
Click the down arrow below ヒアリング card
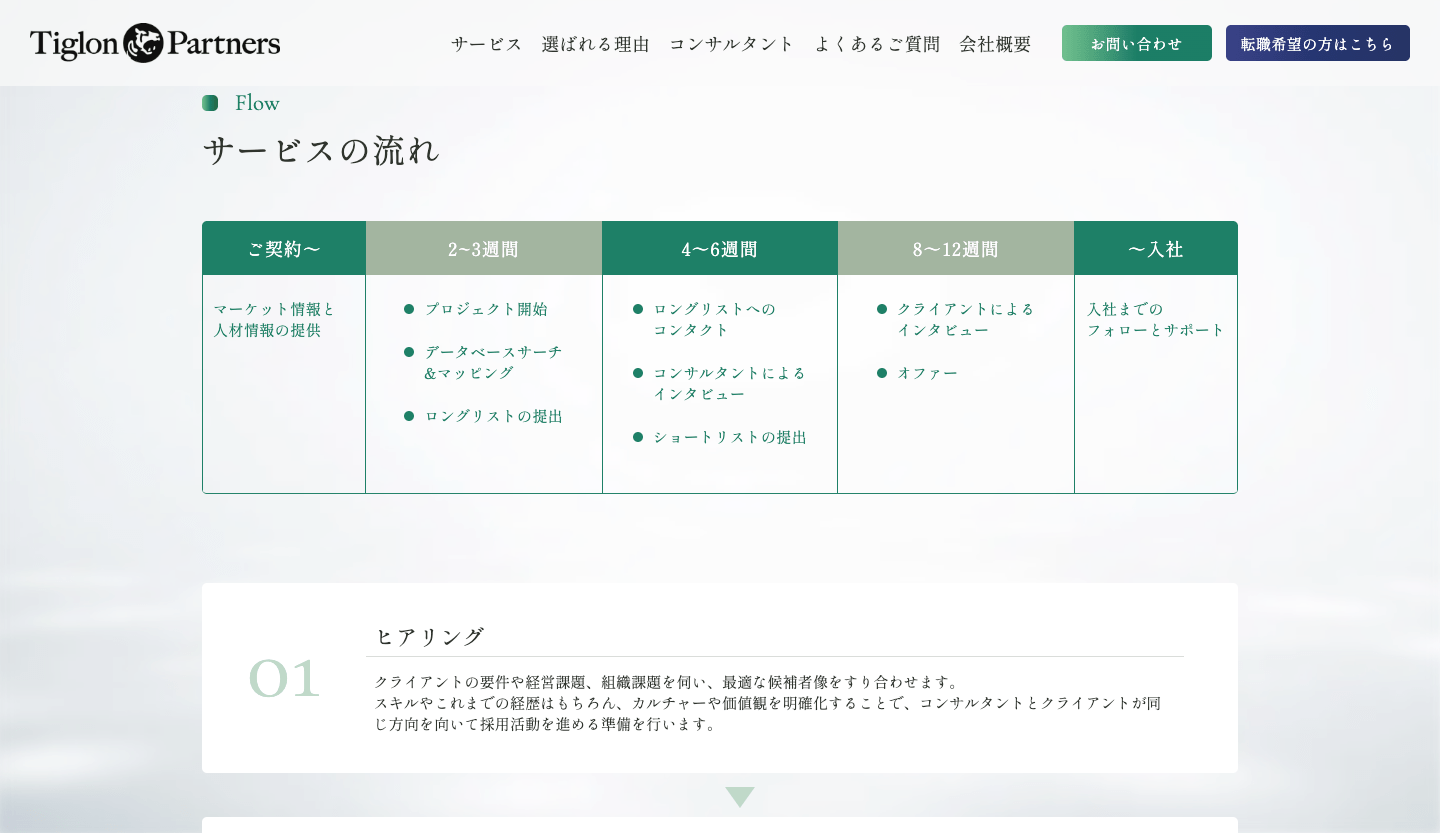pyautogui.click(x=740, y=796)
